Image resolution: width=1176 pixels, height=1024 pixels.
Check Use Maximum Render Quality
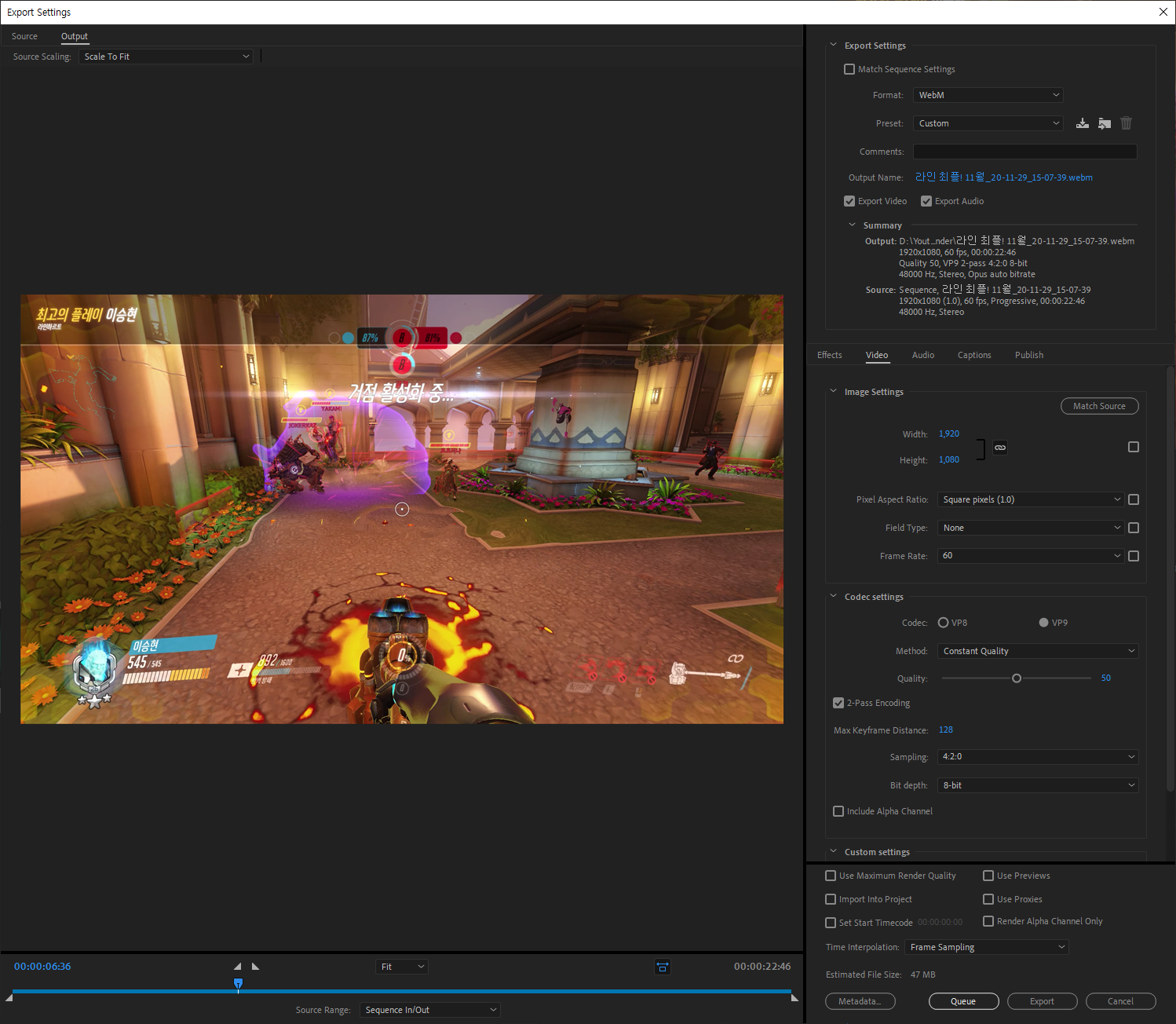coord(831,876)
